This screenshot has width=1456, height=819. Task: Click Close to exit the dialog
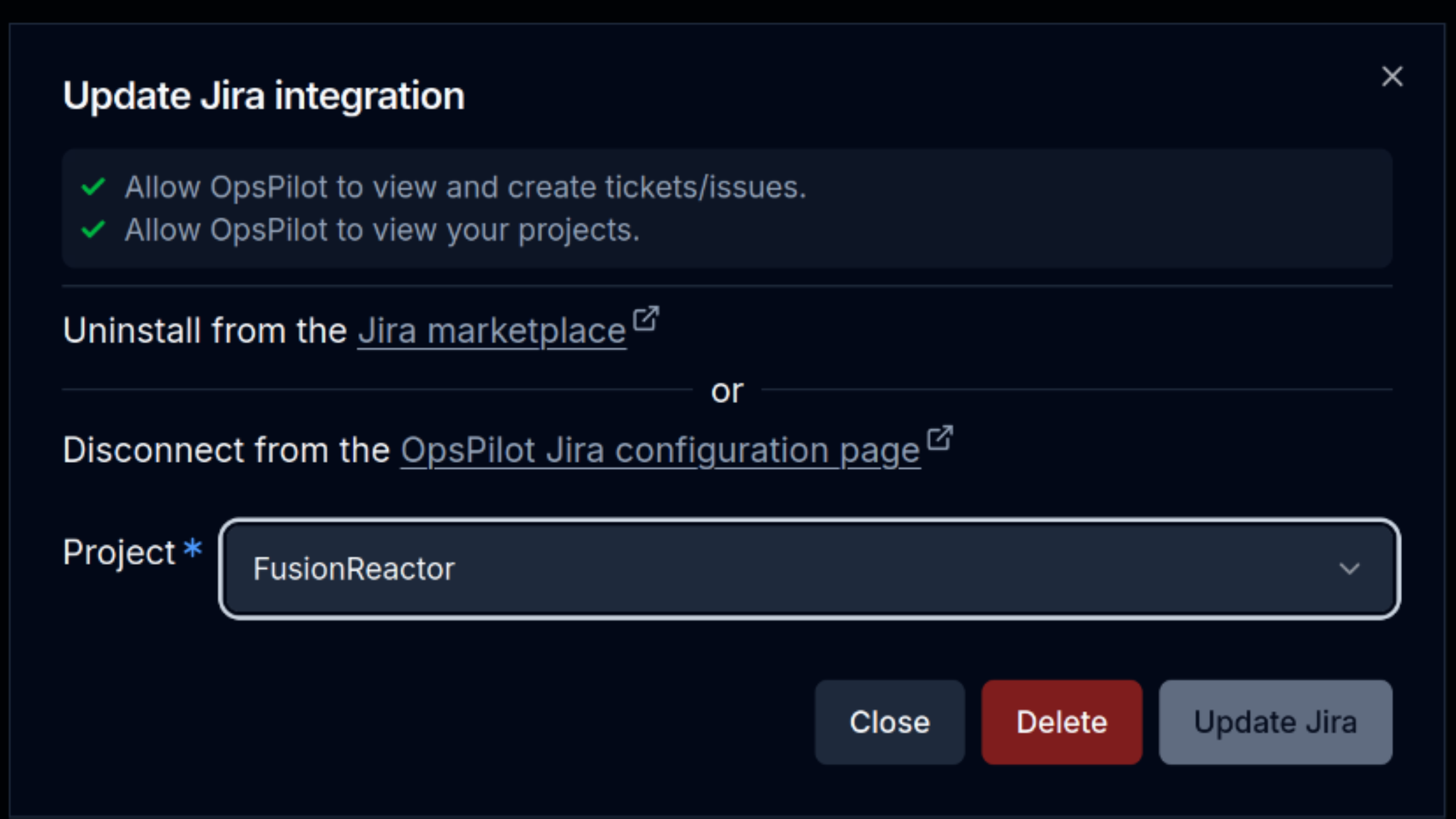pyautogui.click(x=890, y=721)
